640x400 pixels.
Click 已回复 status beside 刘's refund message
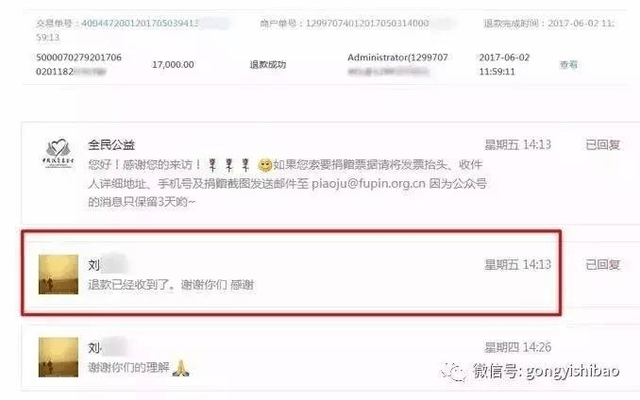[602, 264]
